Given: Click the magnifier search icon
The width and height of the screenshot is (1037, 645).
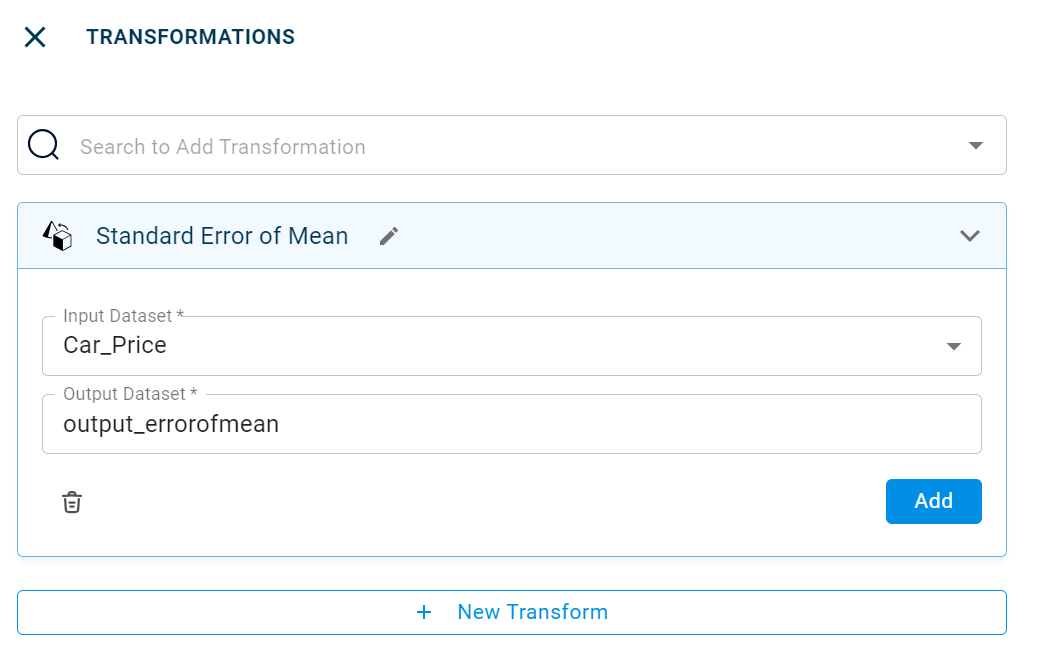Looking at the screenshot, I should pos(44,146).
